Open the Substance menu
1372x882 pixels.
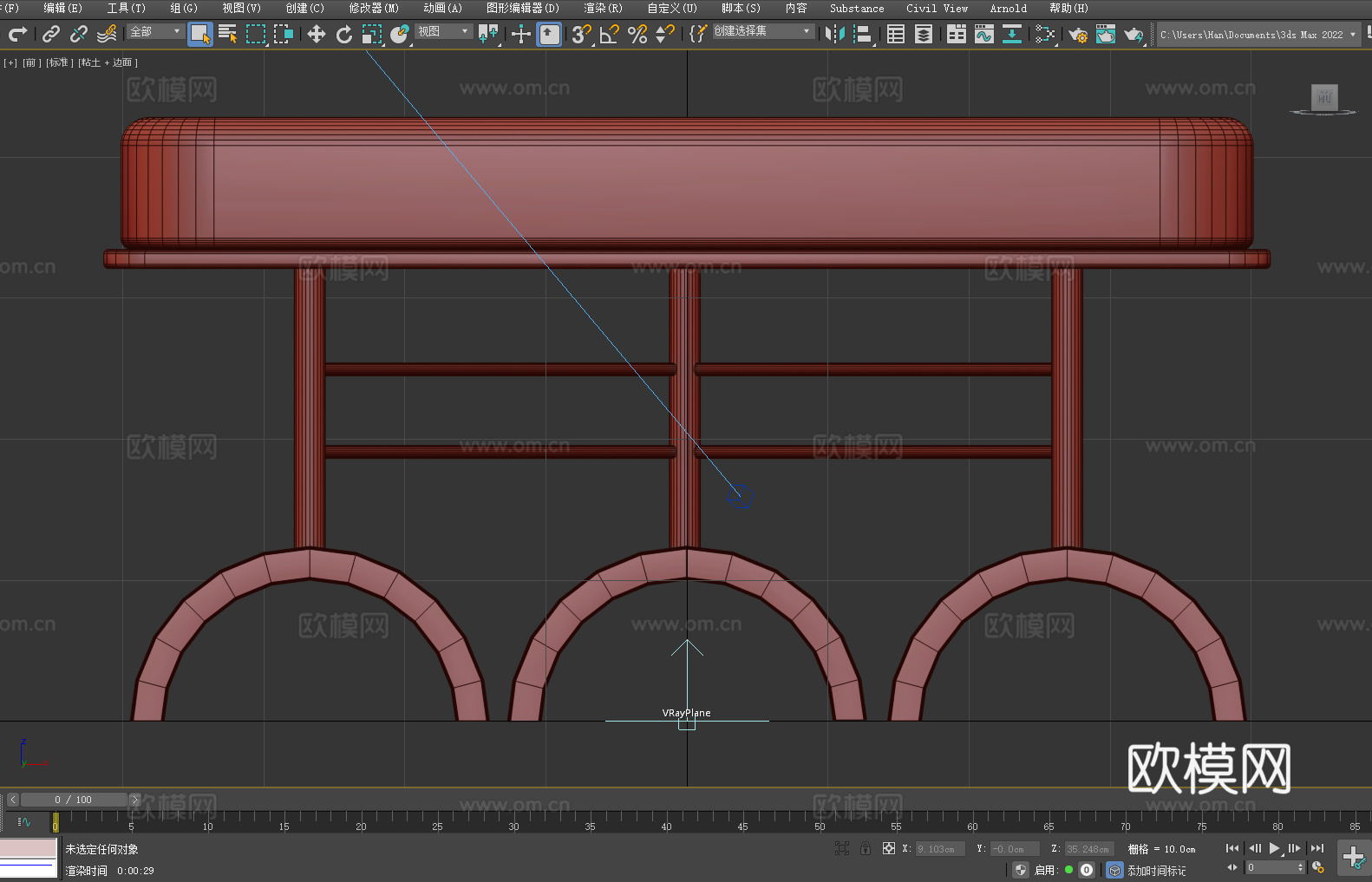click(x=857, y=8)
